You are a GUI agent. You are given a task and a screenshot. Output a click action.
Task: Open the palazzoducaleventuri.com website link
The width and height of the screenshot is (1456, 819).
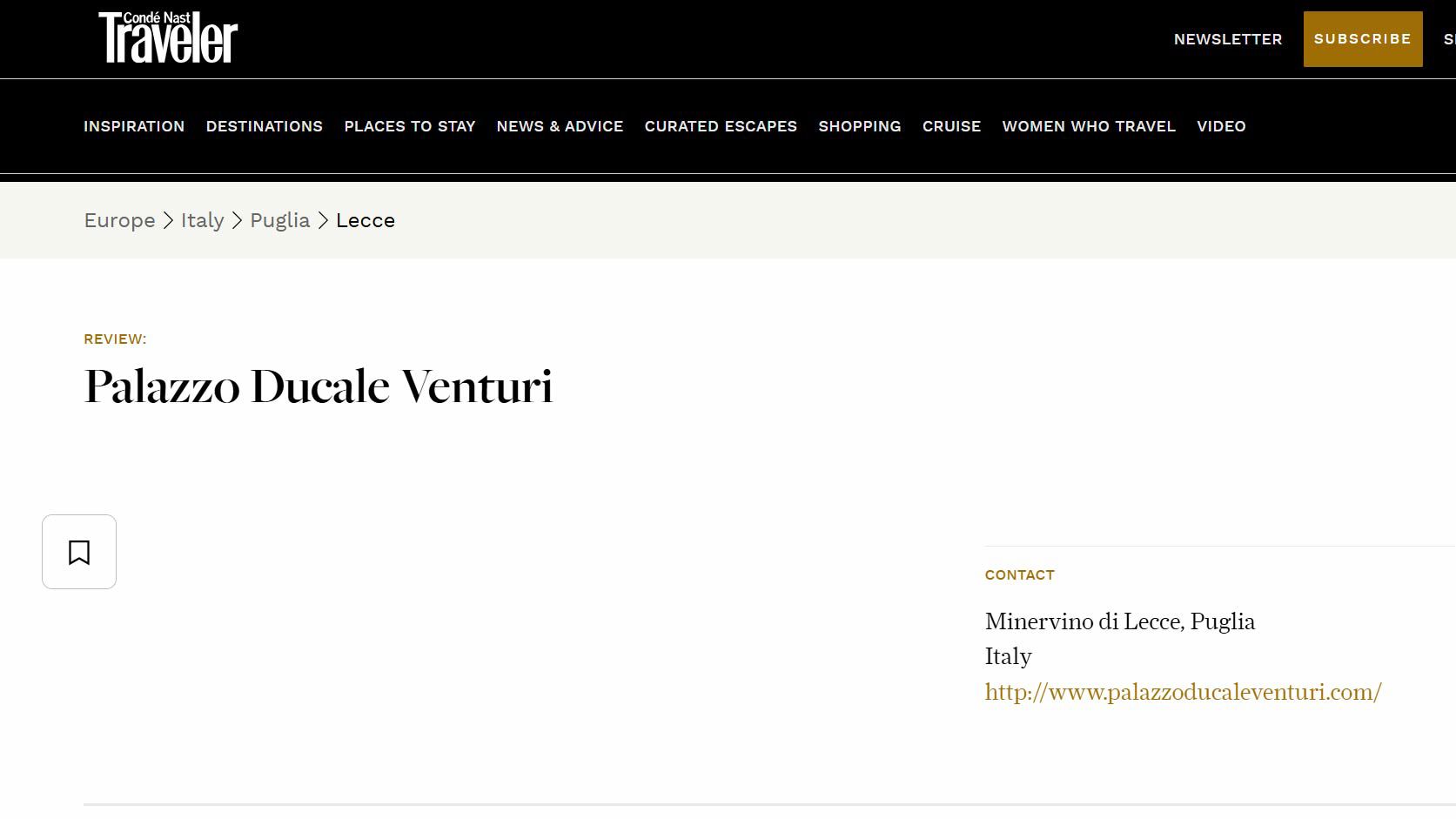(1183, 692)
